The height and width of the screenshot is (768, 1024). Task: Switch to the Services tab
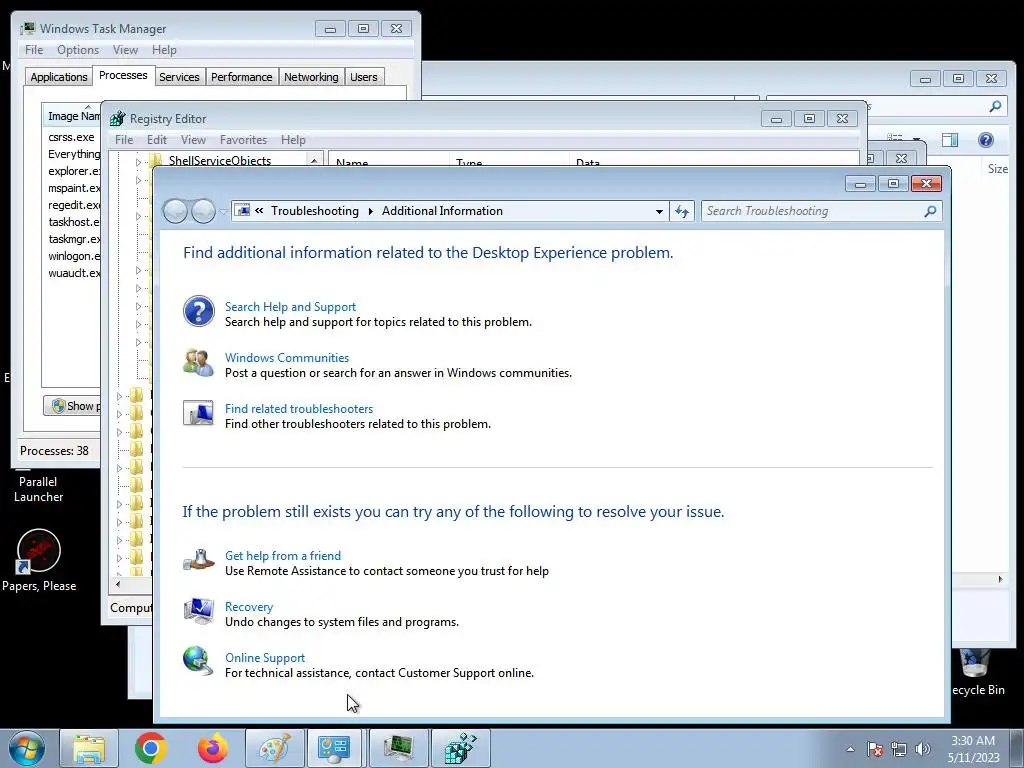[x=179, y=77]
